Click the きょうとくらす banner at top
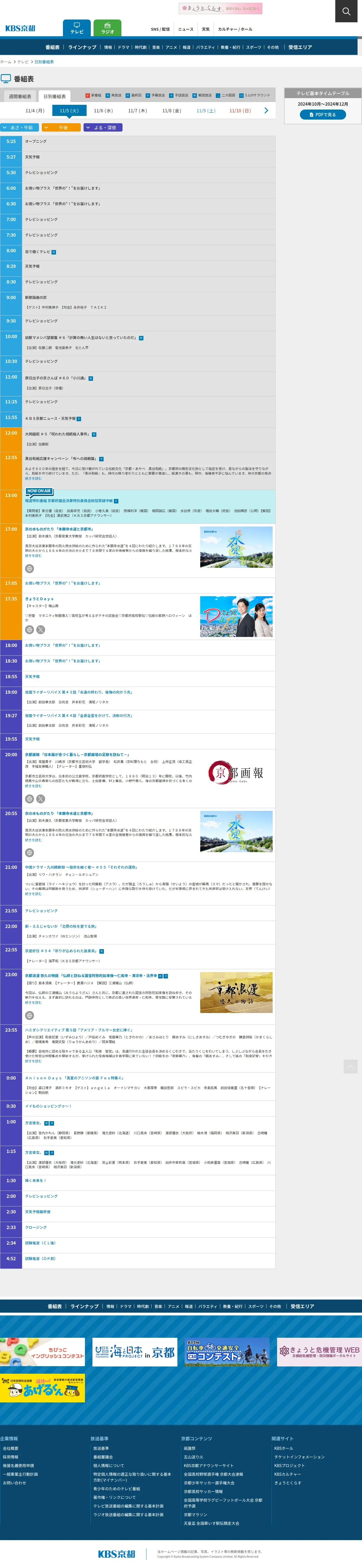 click(x=220, y=9)
